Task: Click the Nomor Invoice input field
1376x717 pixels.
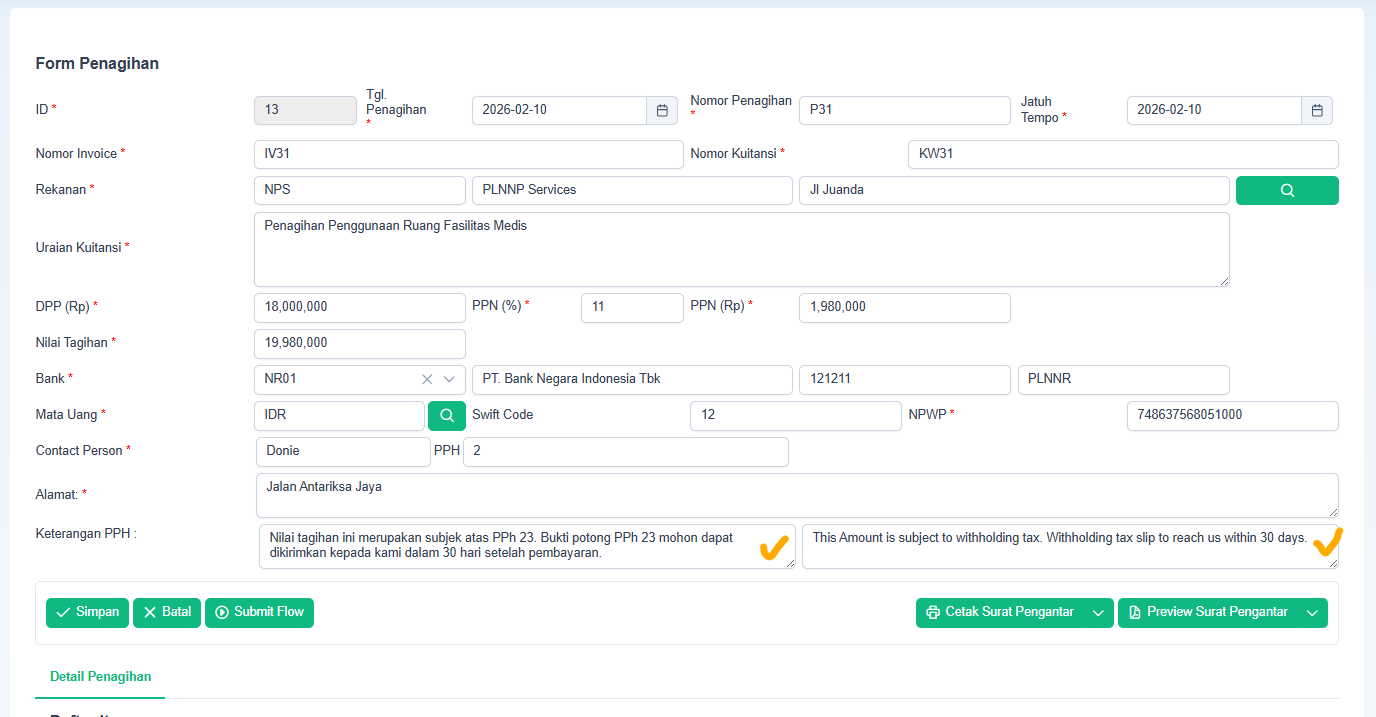Action: (x=468, y=154)
